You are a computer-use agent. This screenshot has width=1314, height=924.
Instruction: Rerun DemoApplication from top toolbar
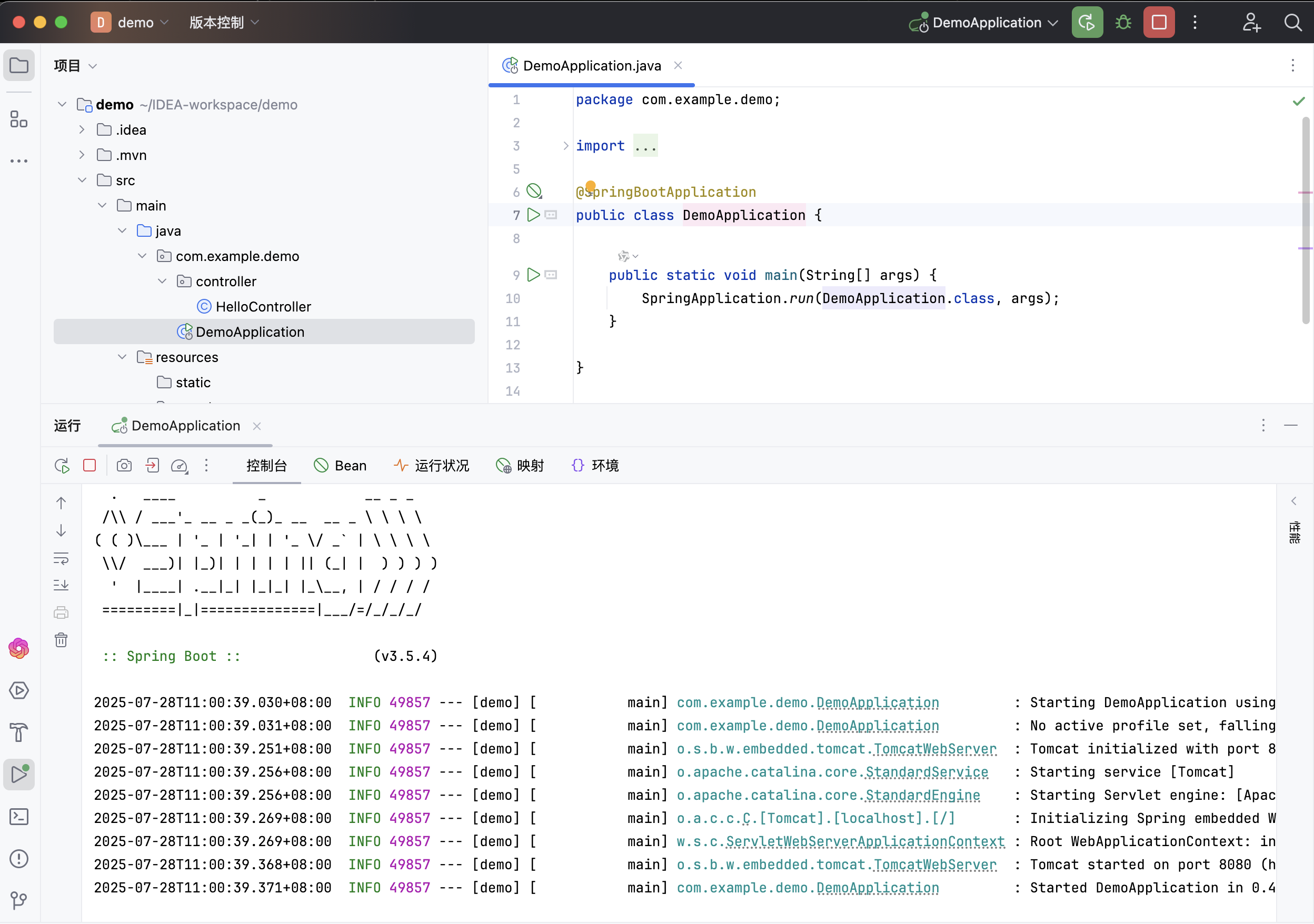pos(1087,22)
